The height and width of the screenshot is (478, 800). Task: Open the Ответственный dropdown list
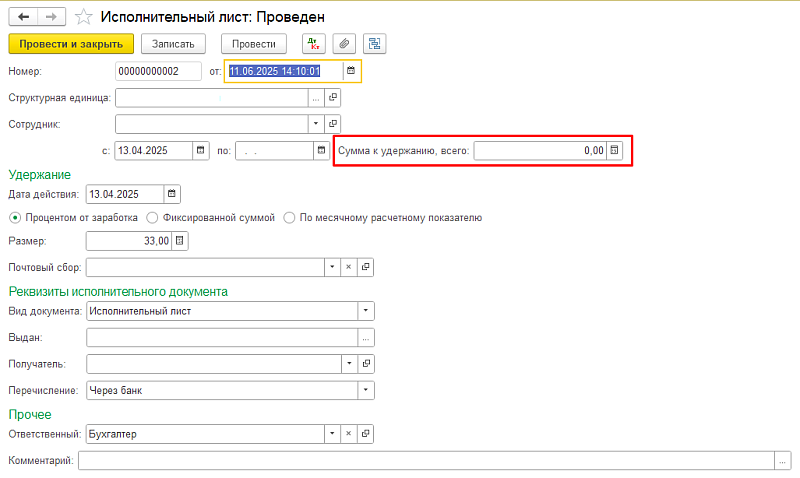(332, 434)
